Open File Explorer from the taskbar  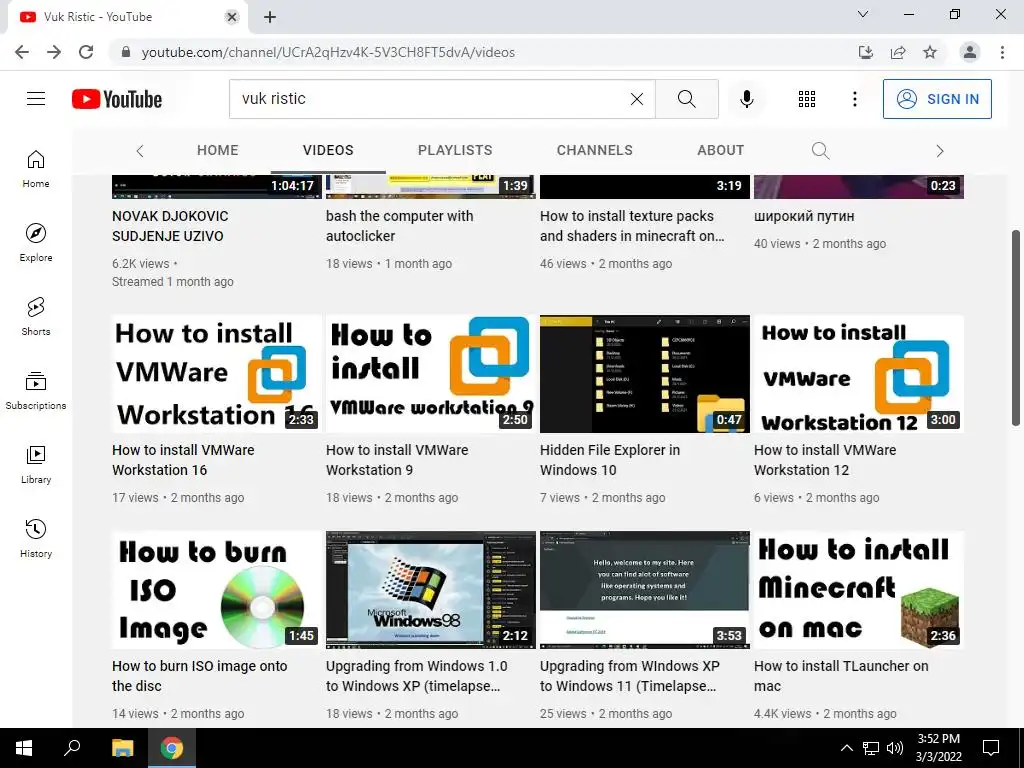122,748
